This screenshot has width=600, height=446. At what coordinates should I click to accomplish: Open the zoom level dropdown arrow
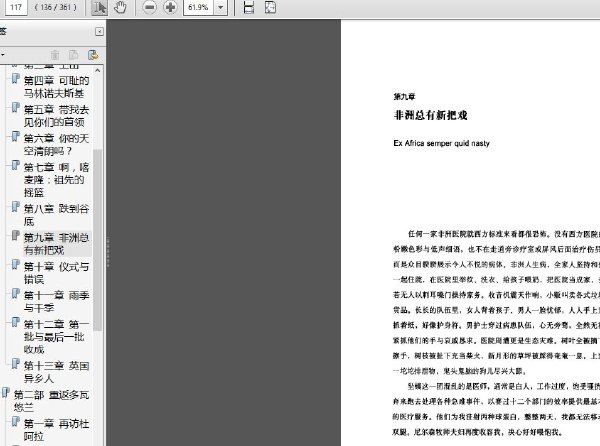tap(220, 7)
